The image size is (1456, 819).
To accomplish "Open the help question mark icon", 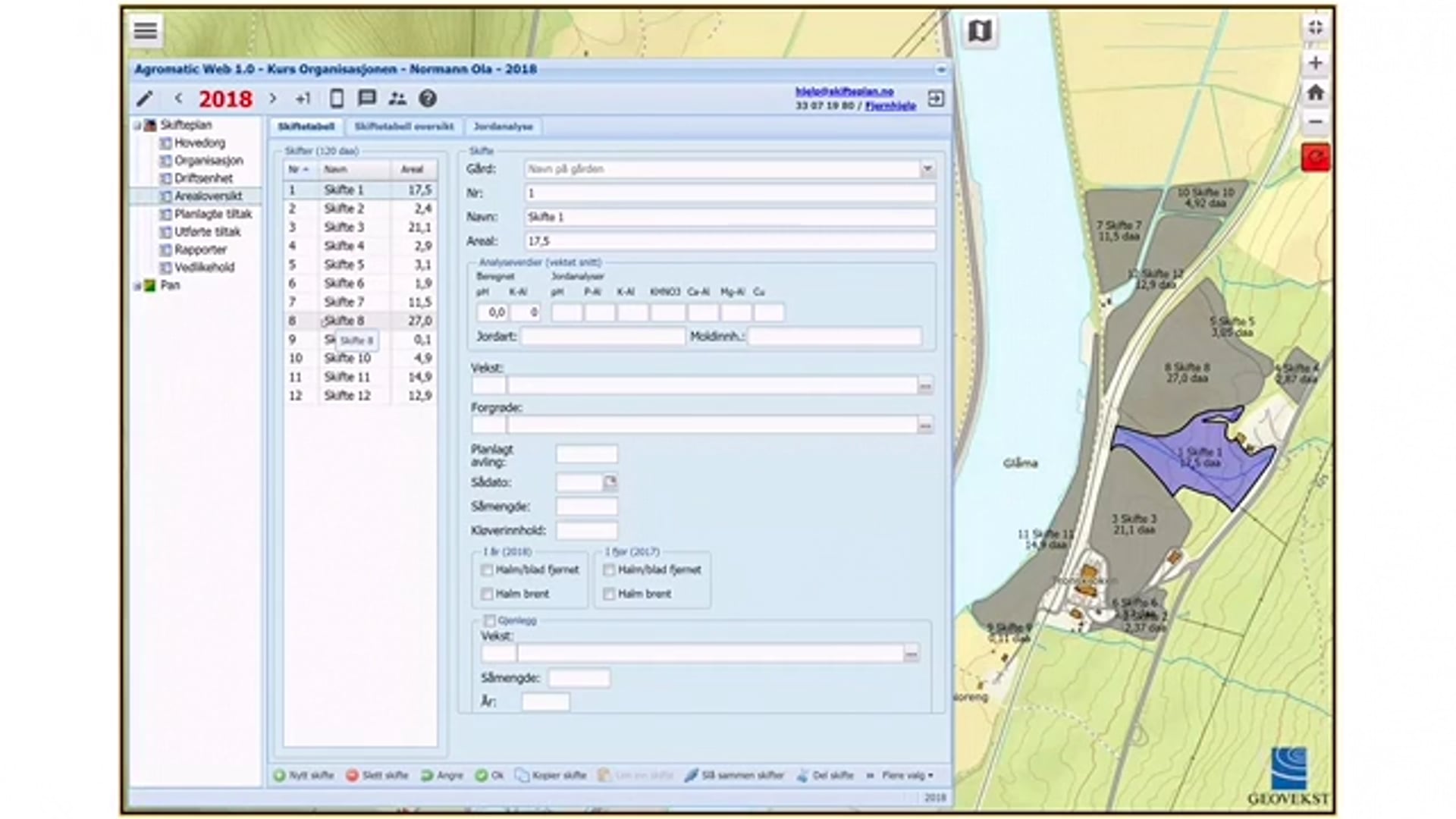I will tap(428, 99).
